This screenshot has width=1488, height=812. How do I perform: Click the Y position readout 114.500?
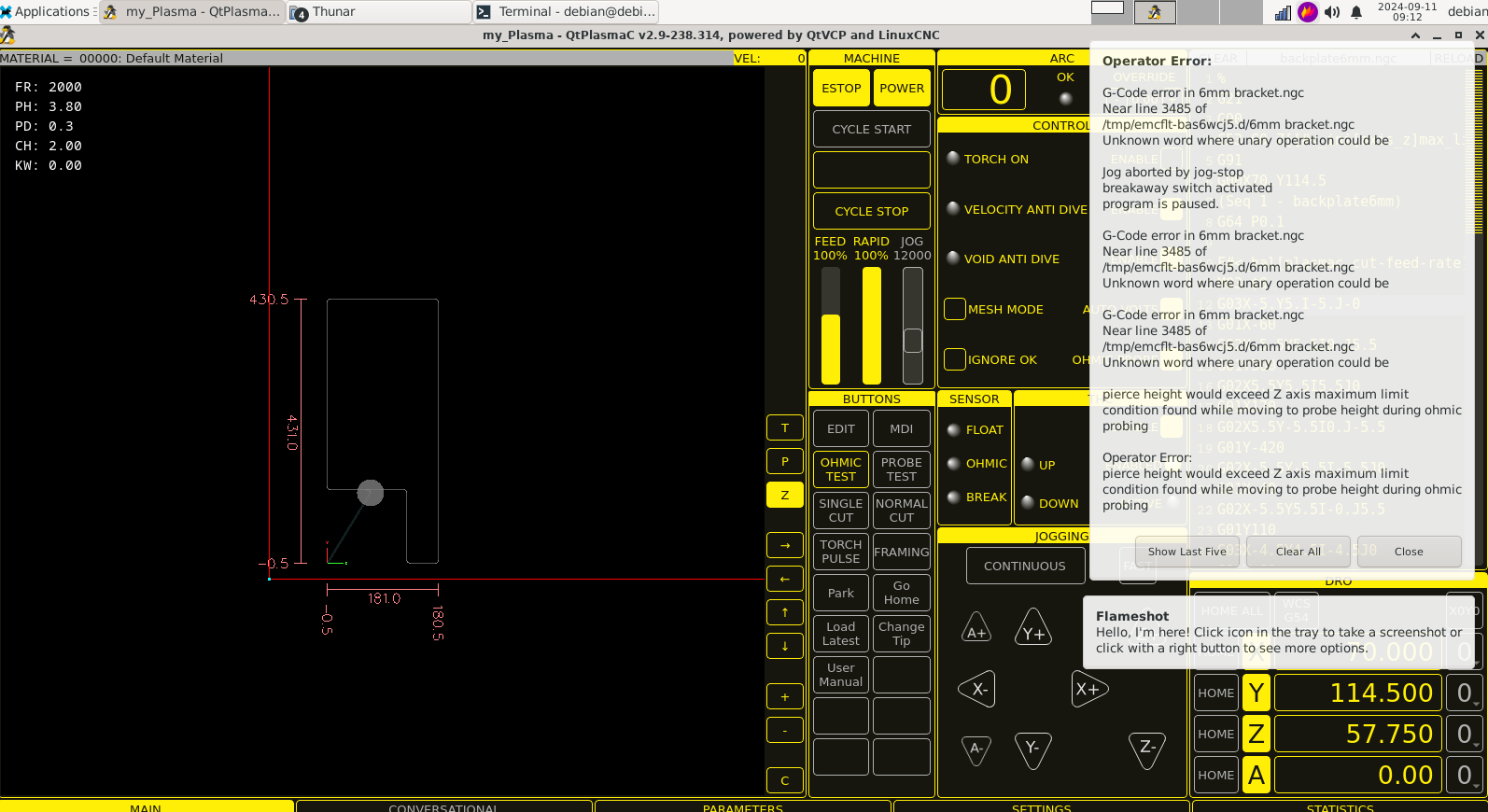point(1356,693)
